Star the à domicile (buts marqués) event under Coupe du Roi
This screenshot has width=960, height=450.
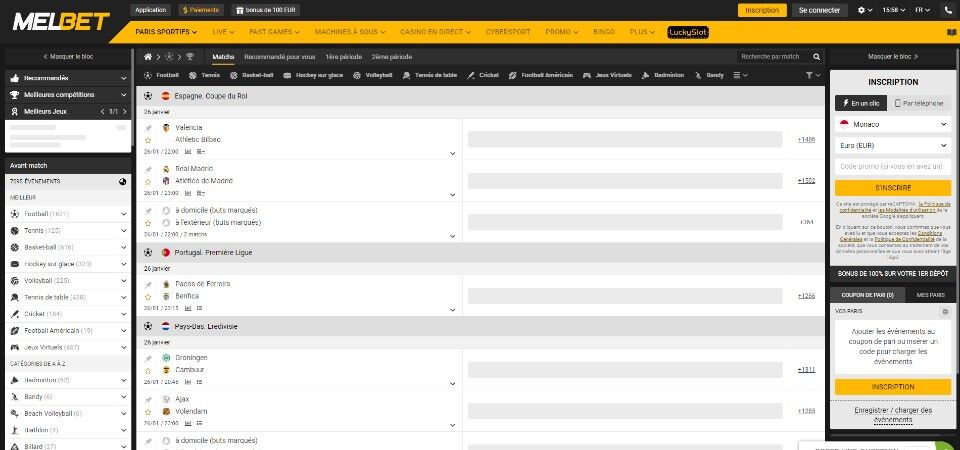click(148, 223)
